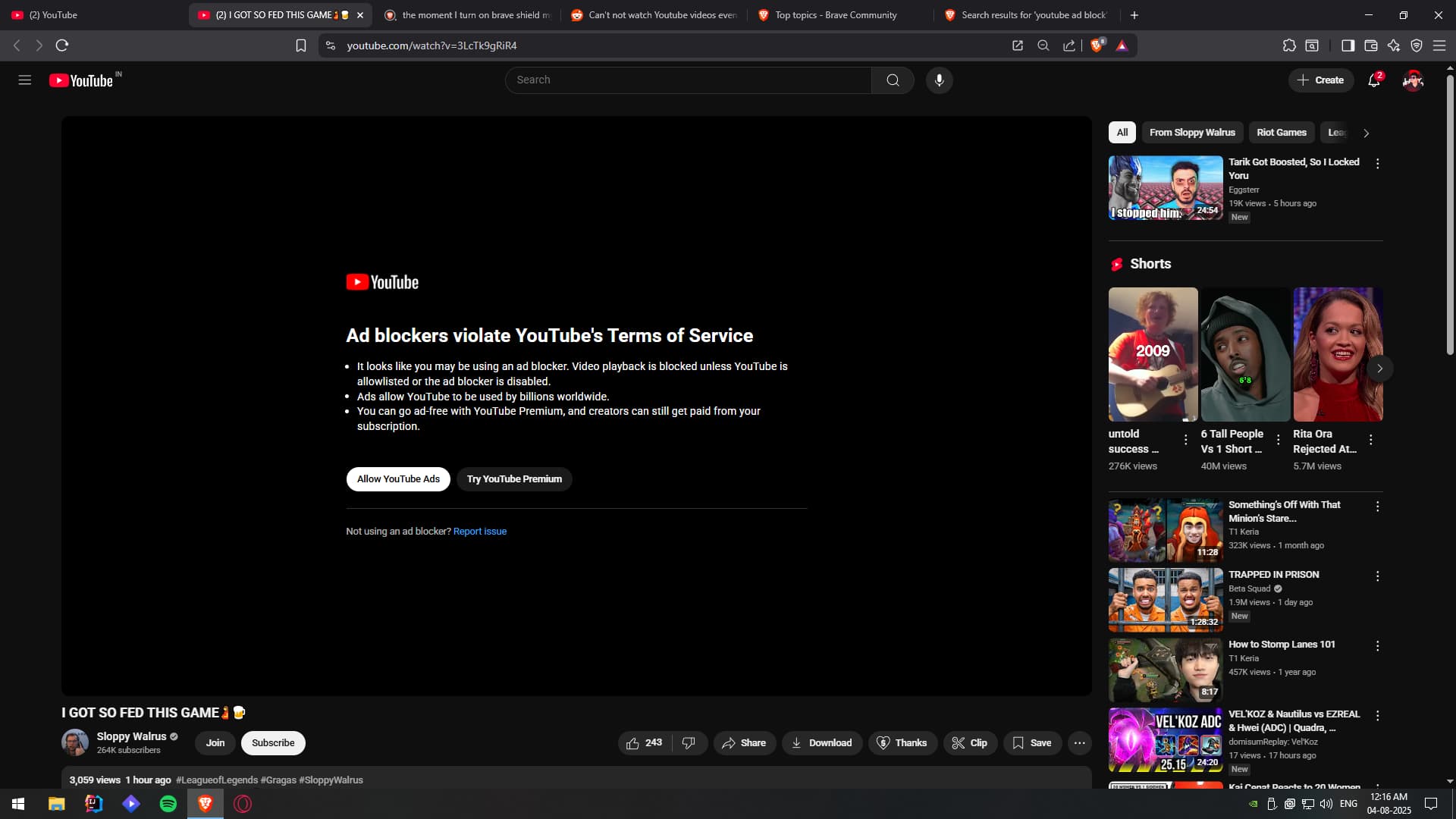The width and height of the screenshot is (1456, 819).
Task: Click the Brave Rewards triangle icon
Action: point(1122,45)
